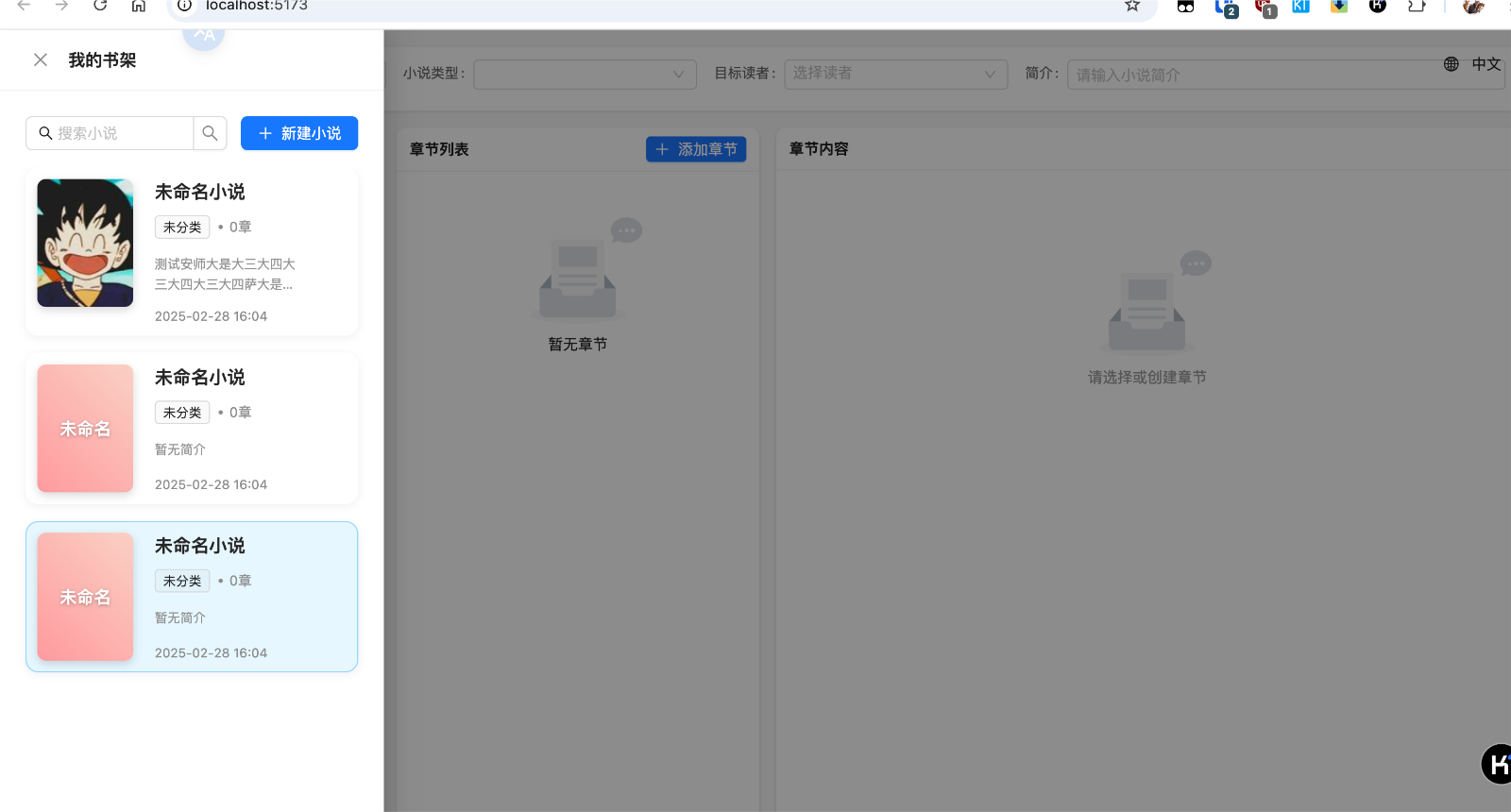Open the browser extensions puzzle icon
1511x812 pixels.
click(1416, 6)
